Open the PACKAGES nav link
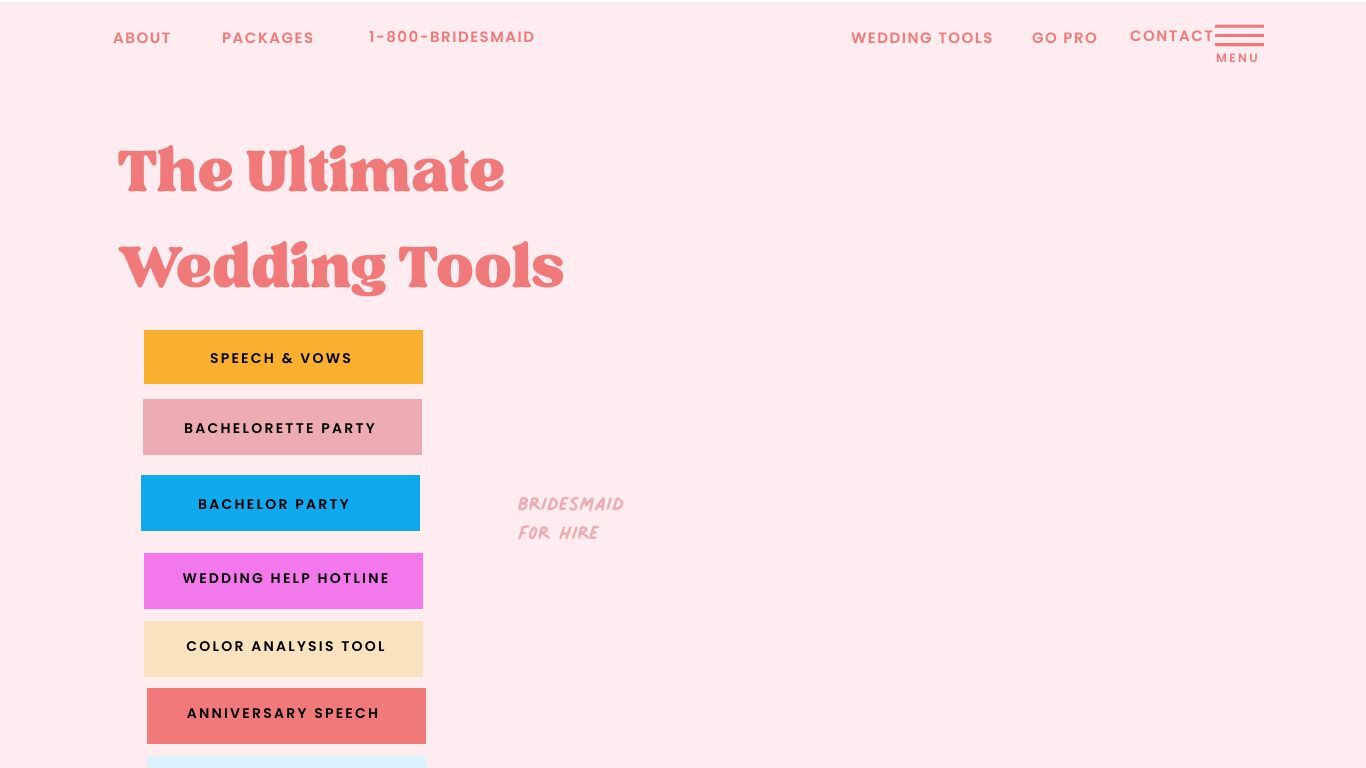 coord(268,38)
